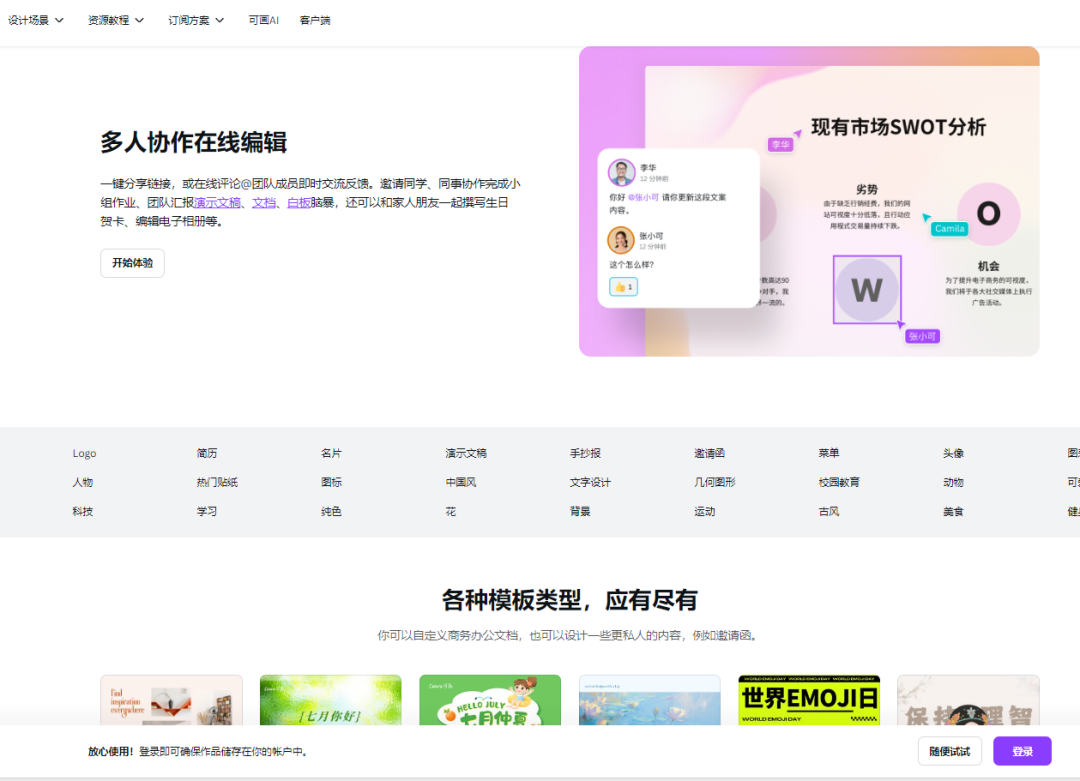
Task: Open the 文字设计 category link
Action: [590, 482]
